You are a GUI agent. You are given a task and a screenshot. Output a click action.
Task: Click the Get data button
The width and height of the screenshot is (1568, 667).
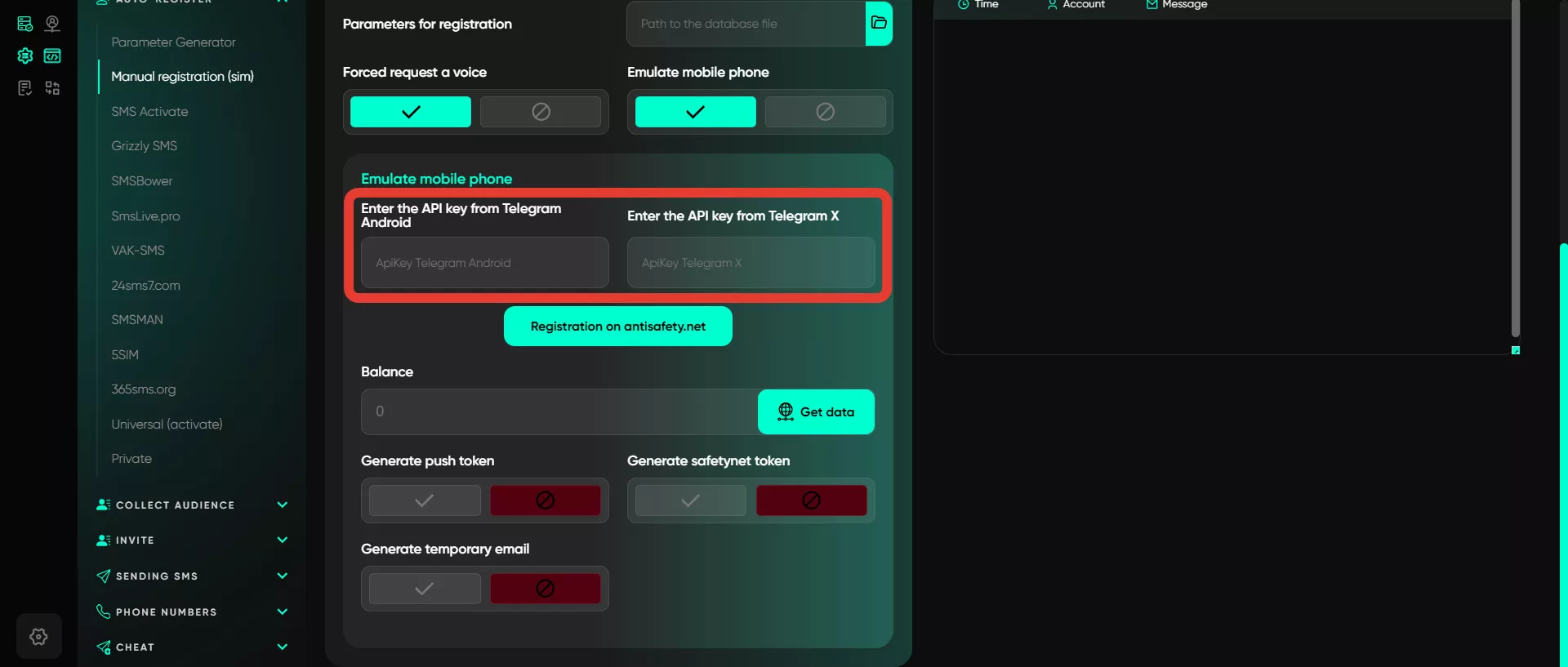click(816, 411)
